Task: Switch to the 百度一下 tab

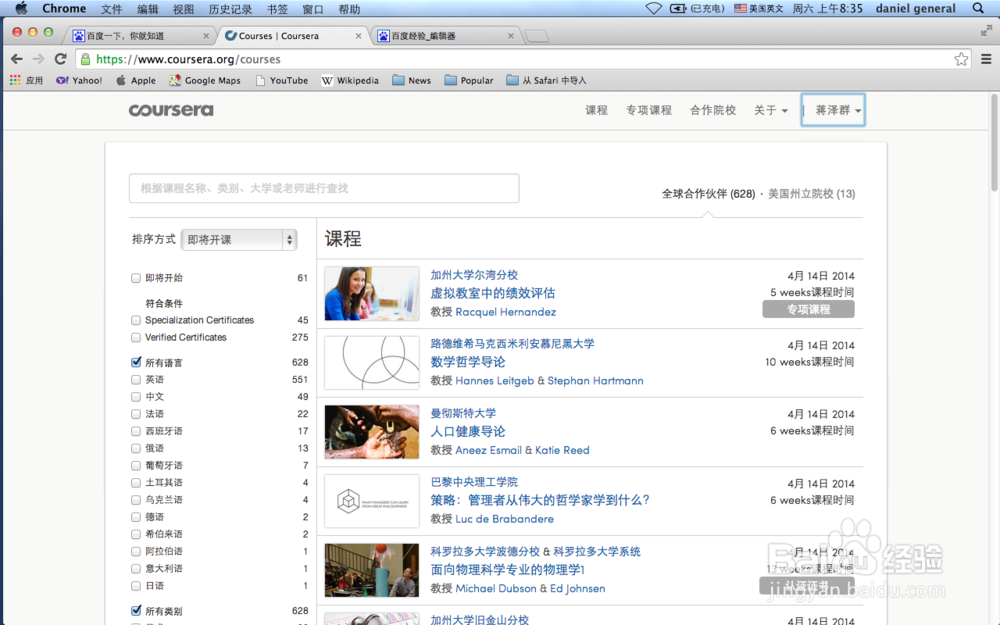Action: point(140,36)
